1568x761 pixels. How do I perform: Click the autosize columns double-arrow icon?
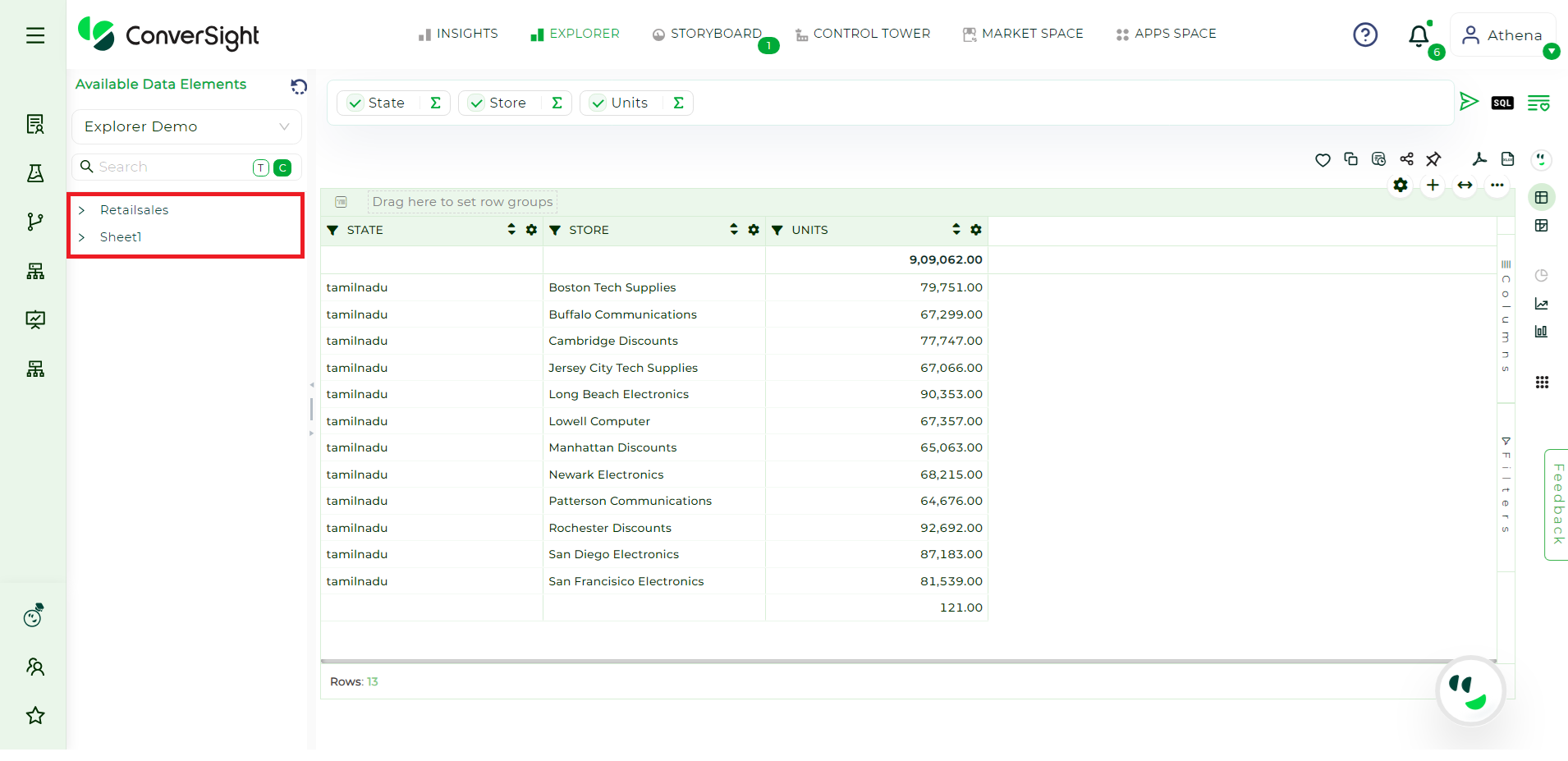1465,186
